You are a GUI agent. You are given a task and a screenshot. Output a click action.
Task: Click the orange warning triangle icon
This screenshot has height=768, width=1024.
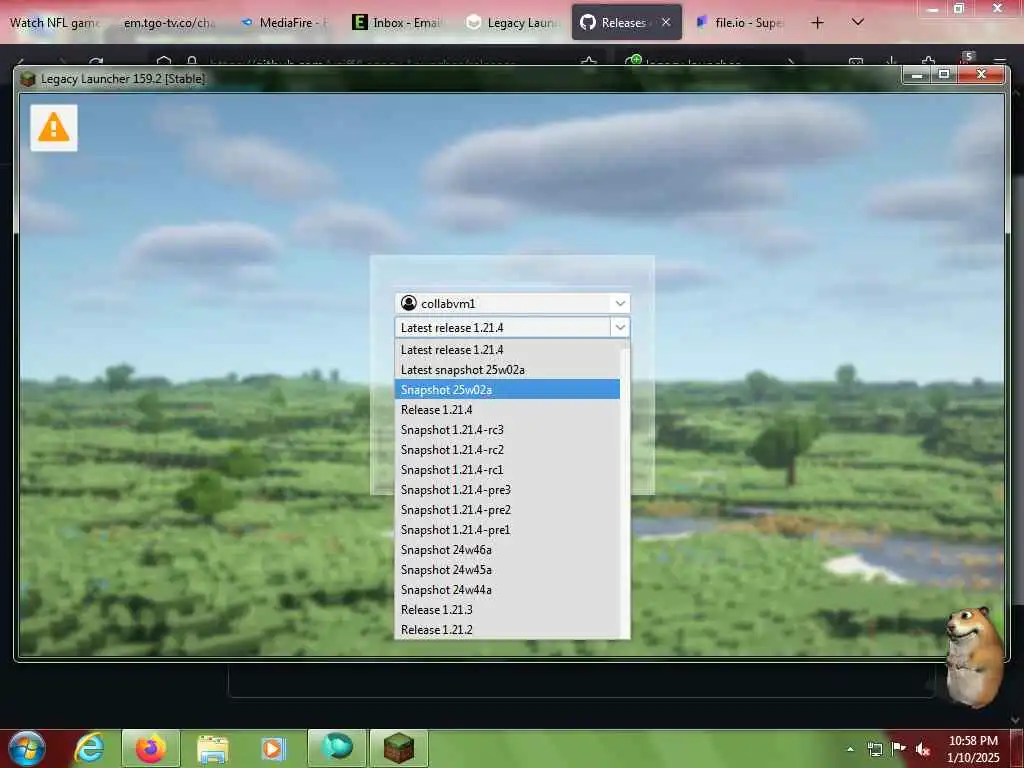54,127
